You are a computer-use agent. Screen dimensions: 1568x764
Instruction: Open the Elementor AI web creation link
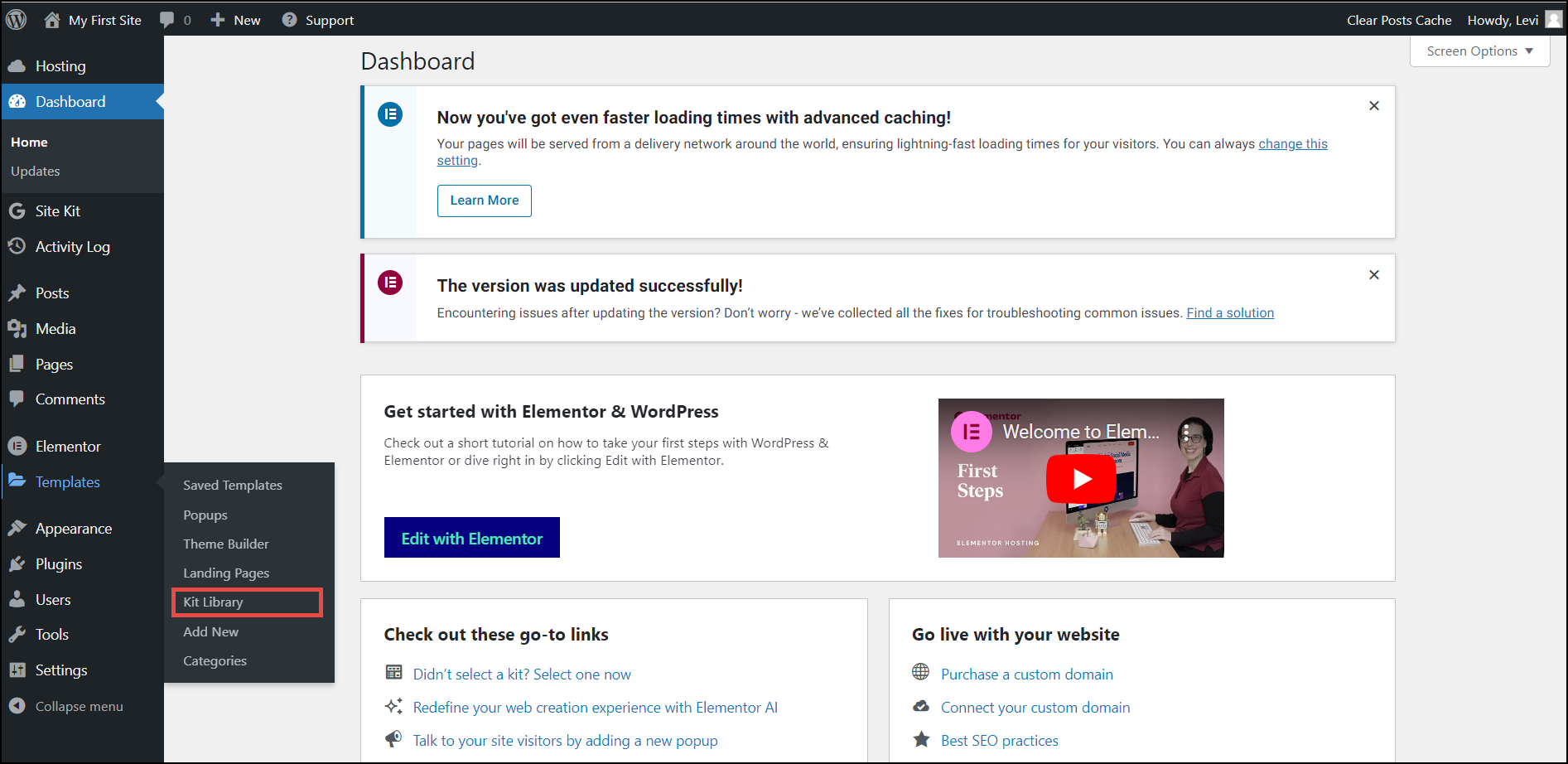[x=596, y=708]
